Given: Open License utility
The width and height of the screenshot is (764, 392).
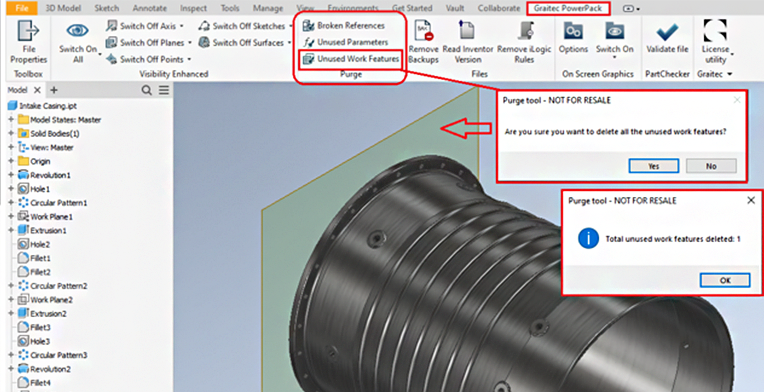Looking at the screenshot, I should tap(715, 42).
